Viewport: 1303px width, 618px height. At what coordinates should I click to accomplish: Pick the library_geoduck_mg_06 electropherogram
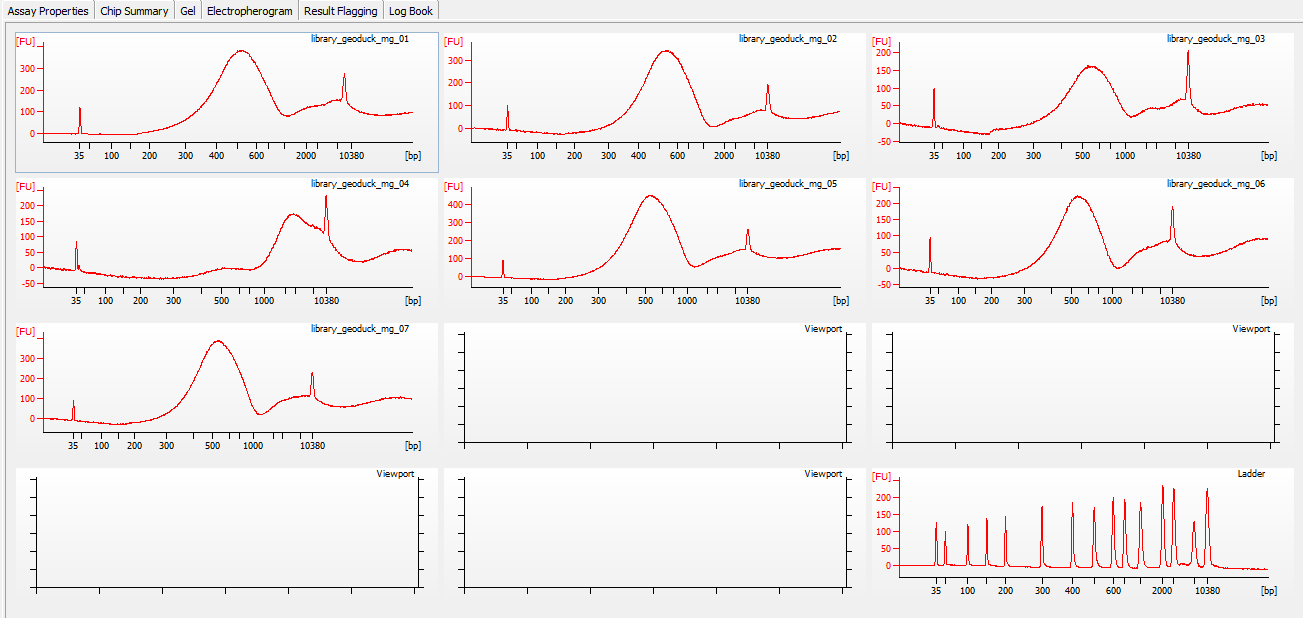tap(1083, 245)
